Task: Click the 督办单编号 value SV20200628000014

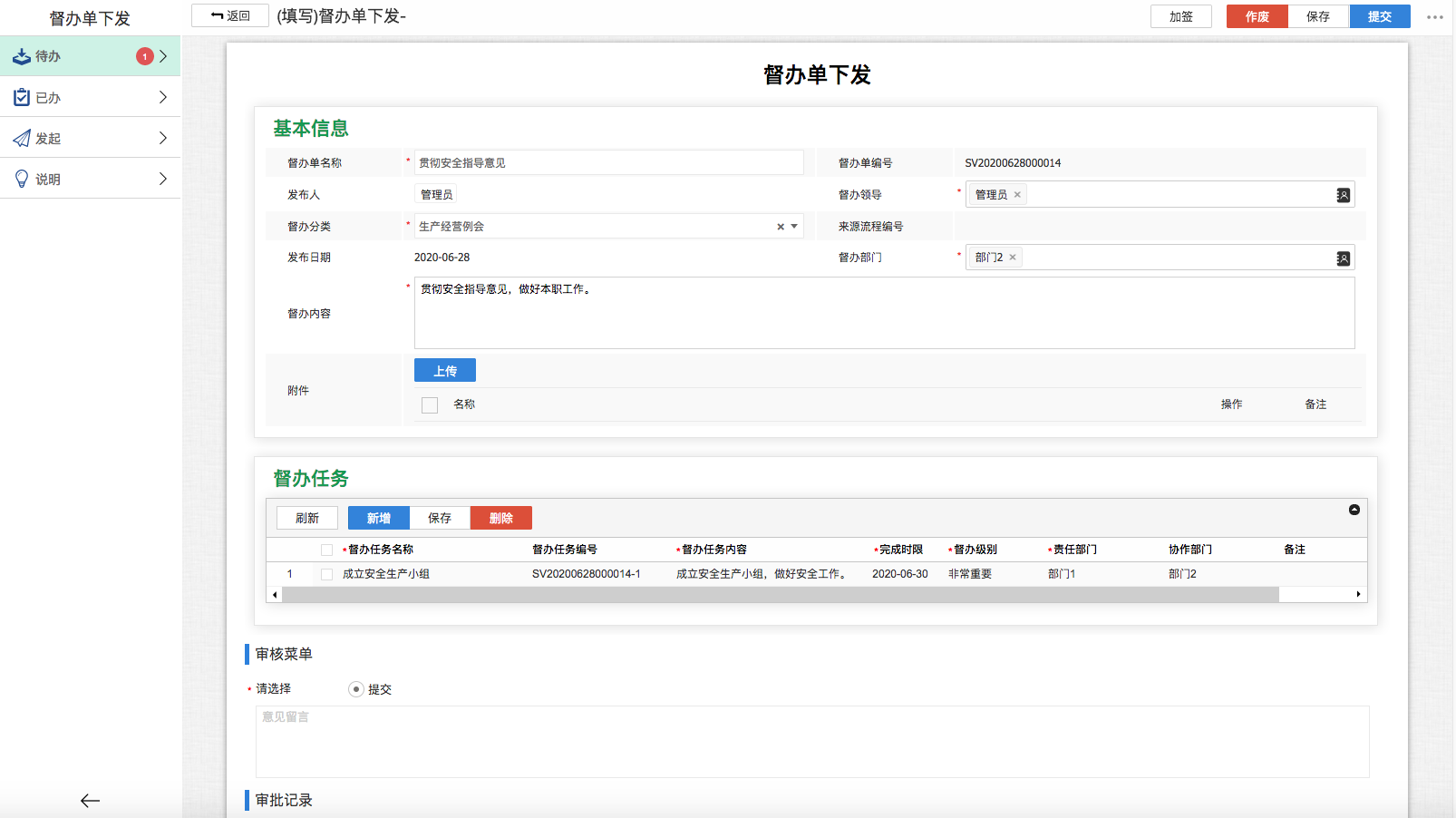Action: click(x=1013, y=163)
